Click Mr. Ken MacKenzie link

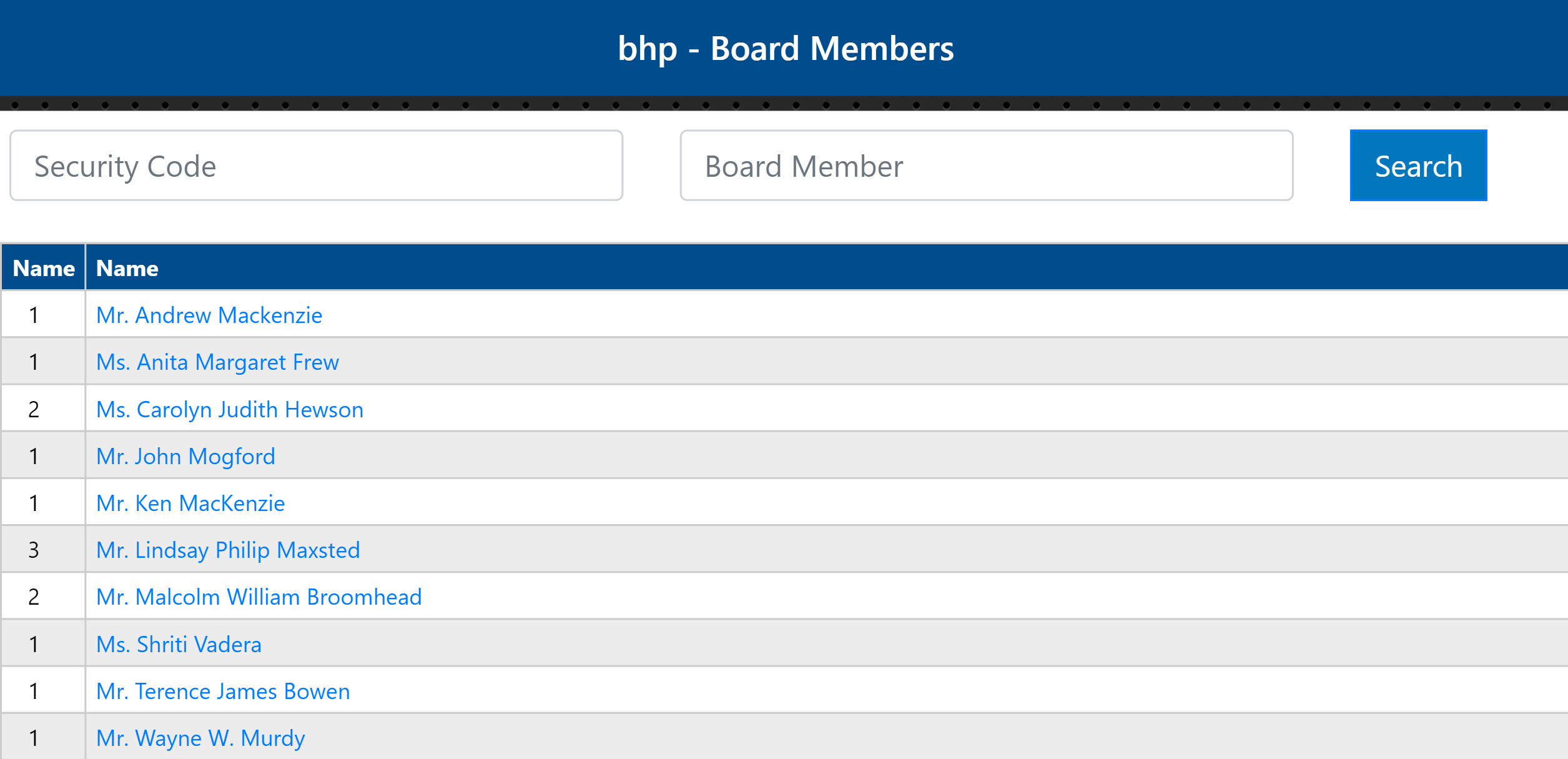(190, 503)
